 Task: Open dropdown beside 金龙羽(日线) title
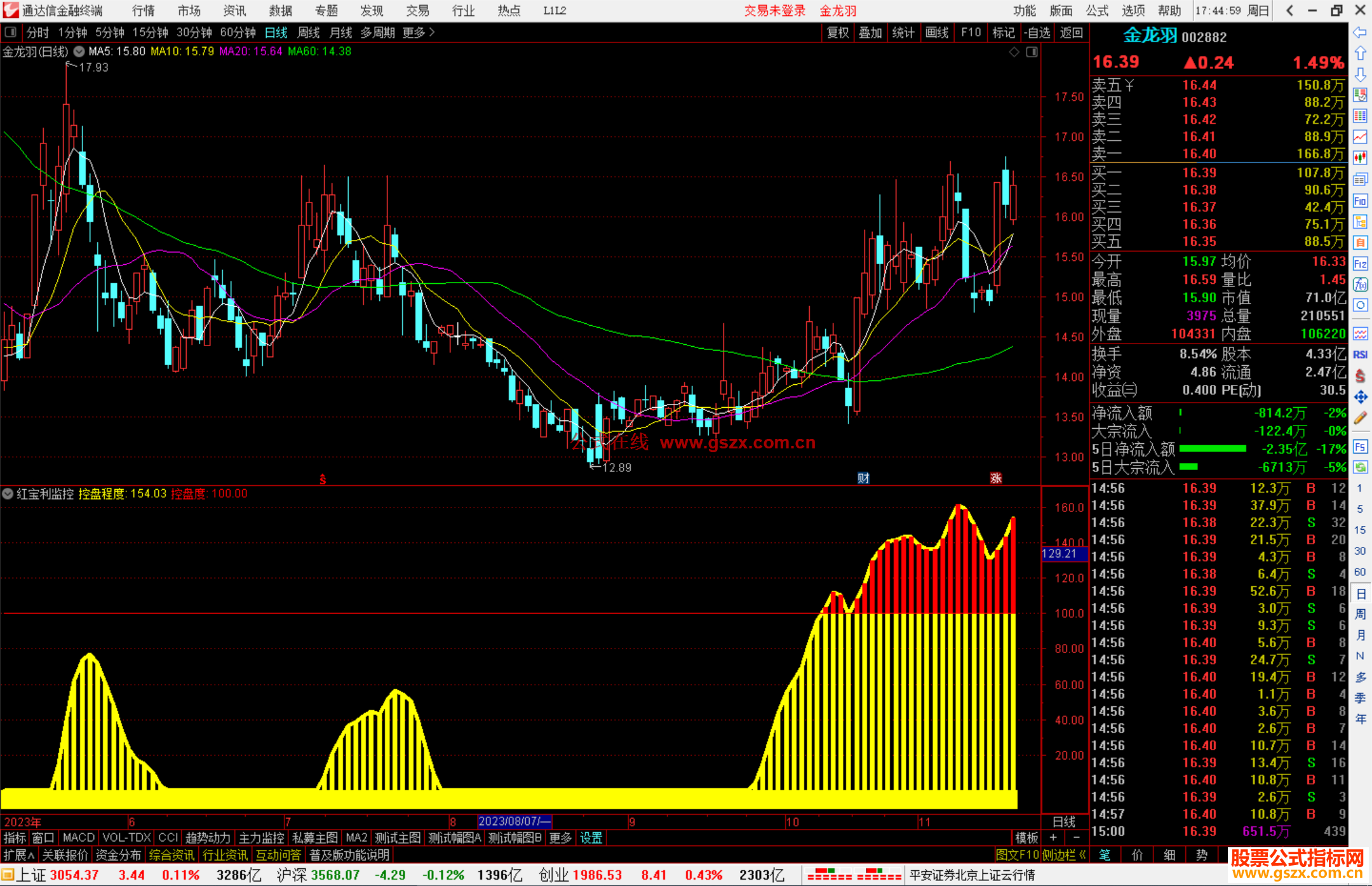click(79, 51)
